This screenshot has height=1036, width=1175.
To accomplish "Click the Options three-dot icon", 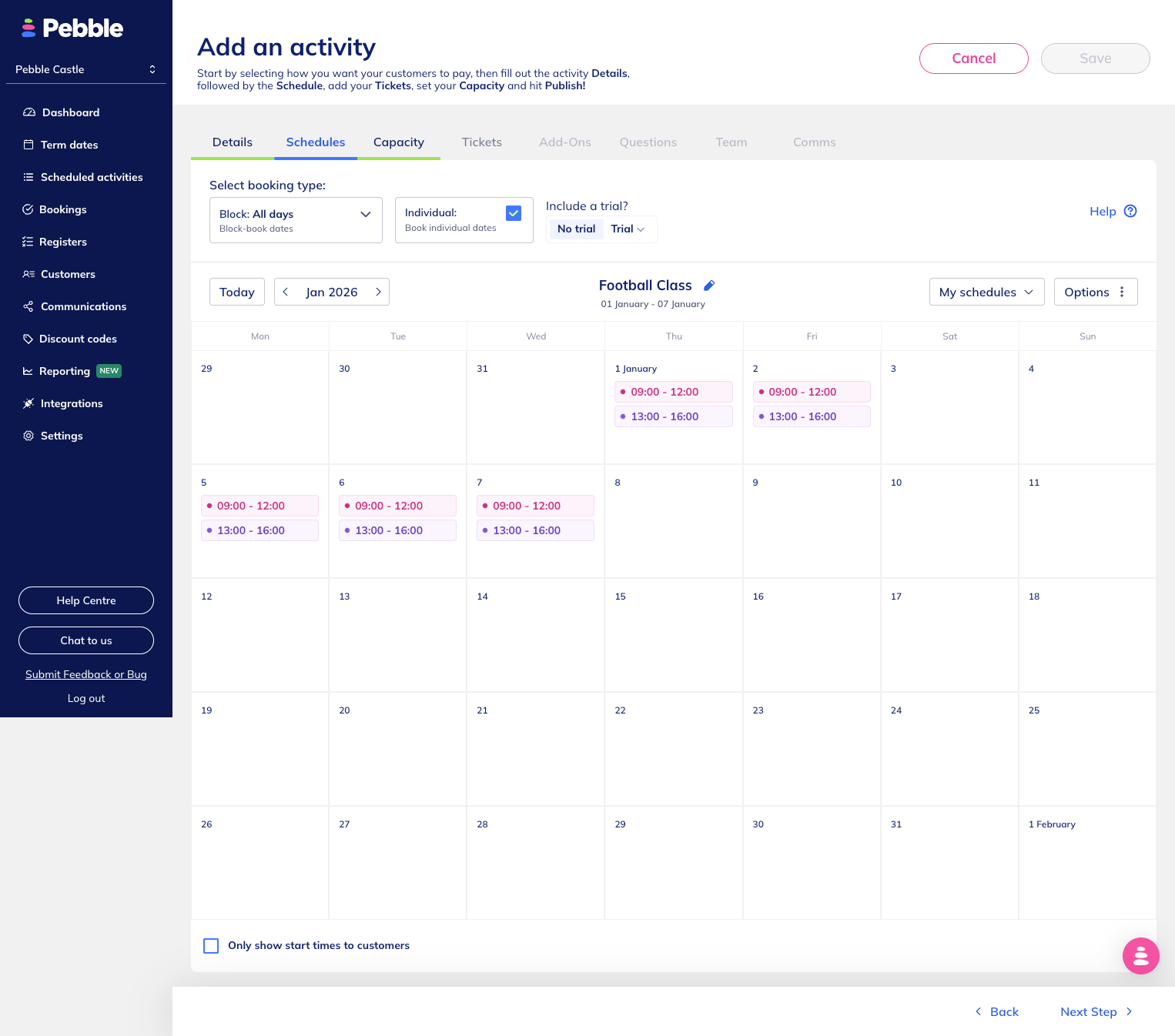I will point(1121,292).
